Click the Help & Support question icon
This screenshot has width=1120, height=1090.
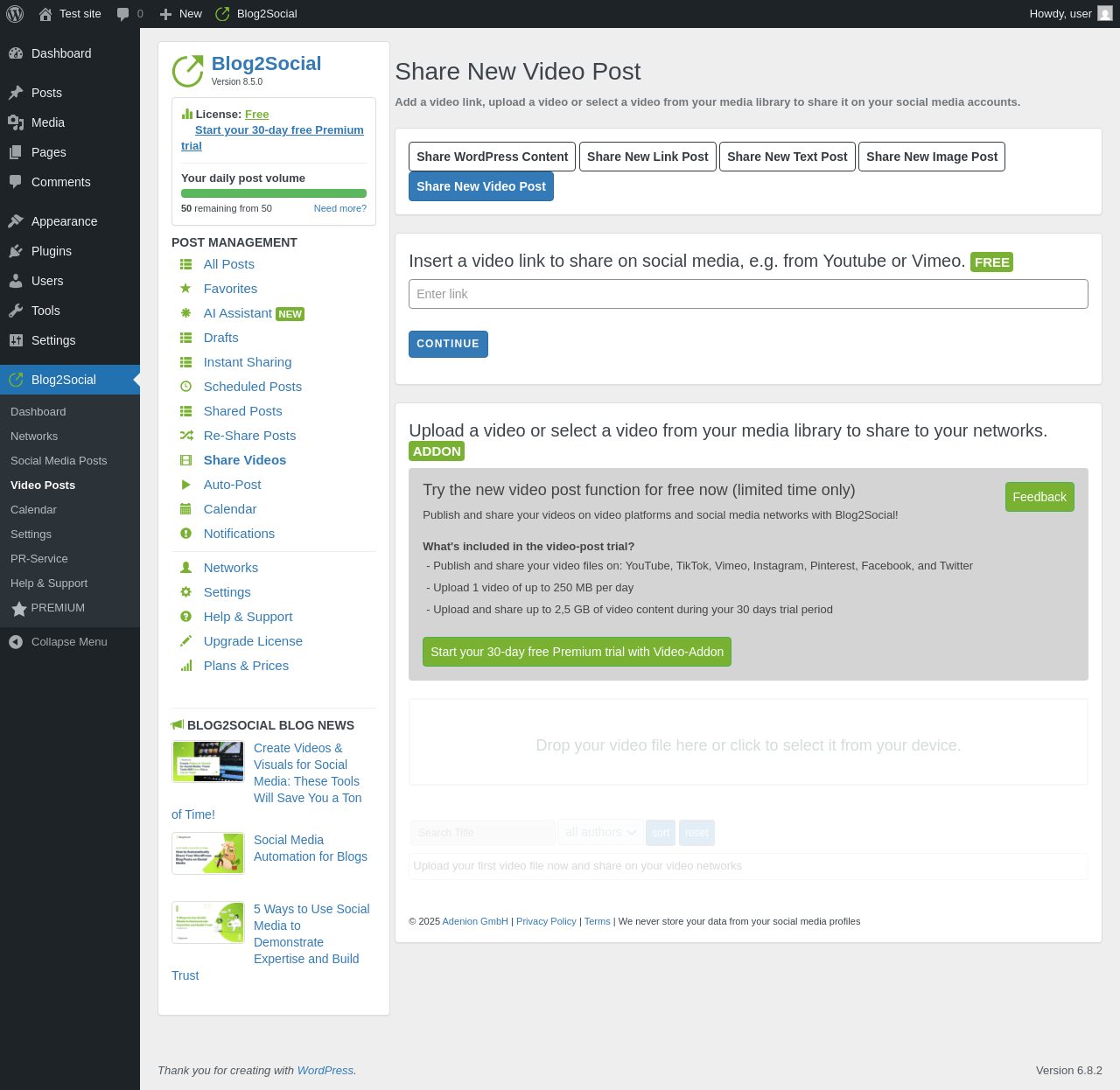(185, 617)
